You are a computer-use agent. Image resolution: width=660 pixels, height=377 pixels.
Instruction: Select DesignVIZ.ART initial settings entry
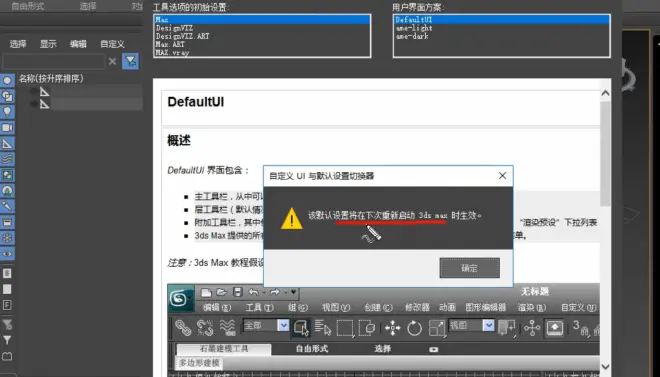(262, 36)
